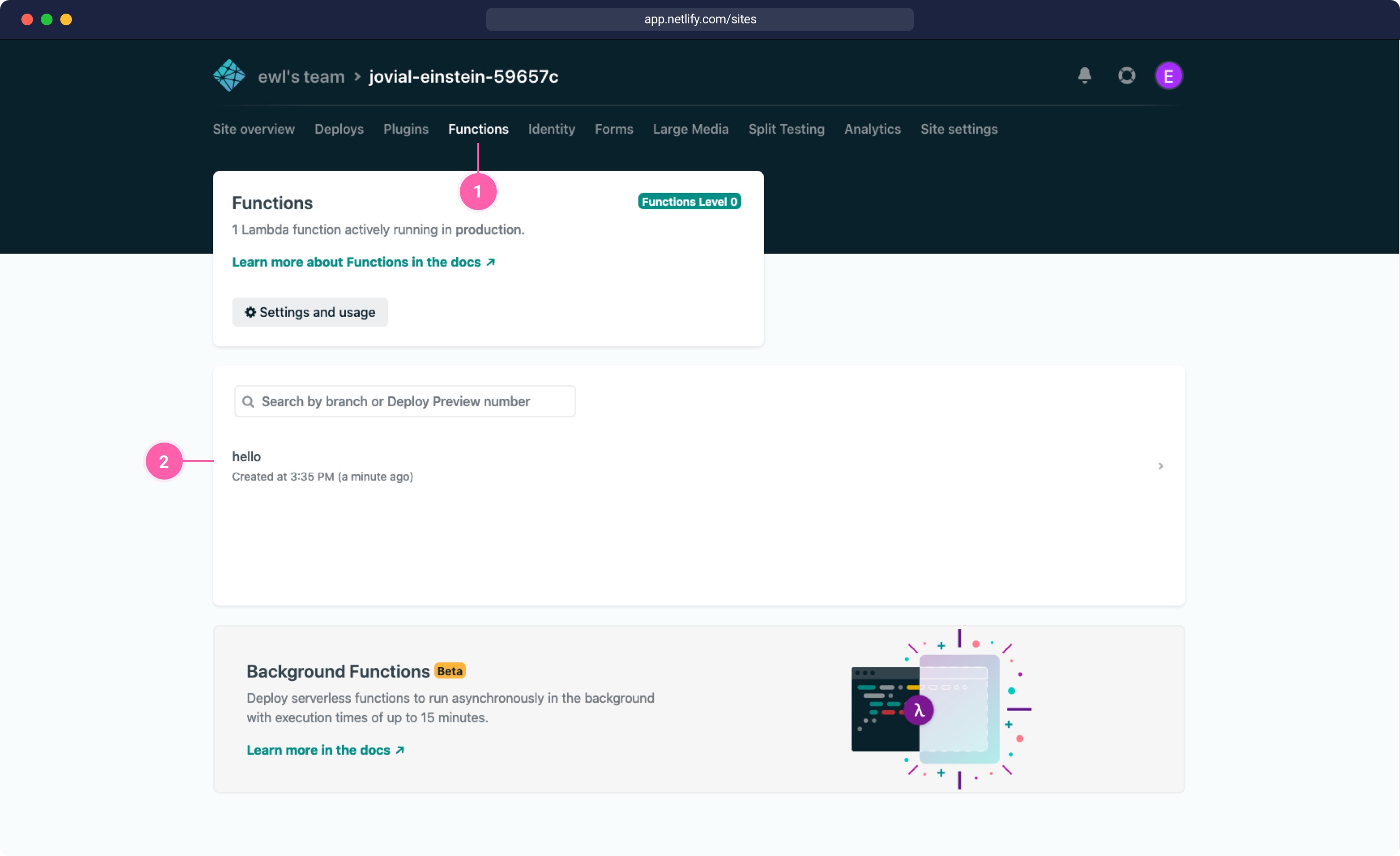1400x856 pixels.
Task: Click the Beta badge next to Background Functions
Action: (x=450, y=671)
